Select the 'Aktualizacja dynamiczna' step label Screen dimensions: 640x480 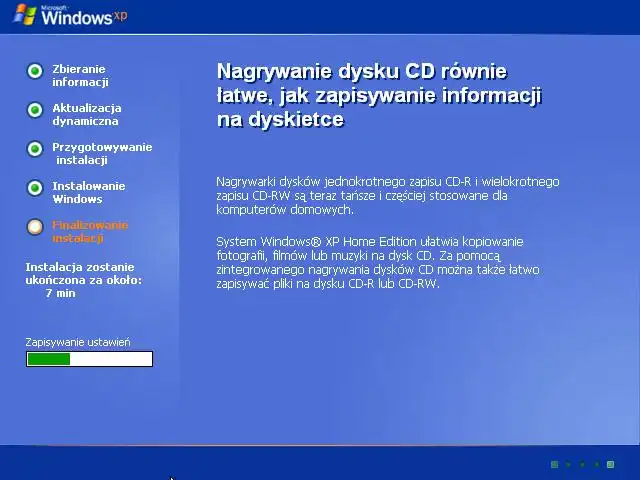(x=87, y=115)
